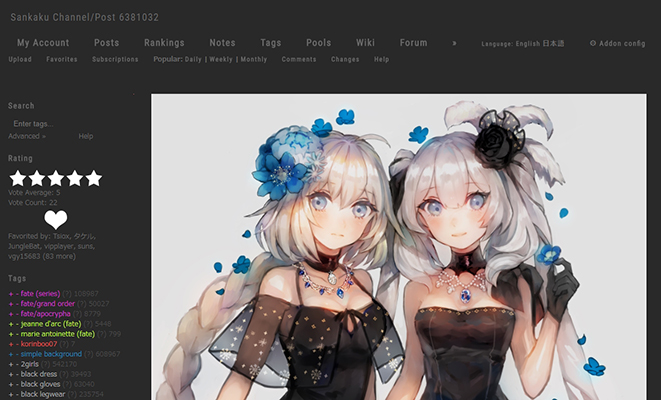Open Changes page
The image size is (661, 400).
(x=345, y=59)
